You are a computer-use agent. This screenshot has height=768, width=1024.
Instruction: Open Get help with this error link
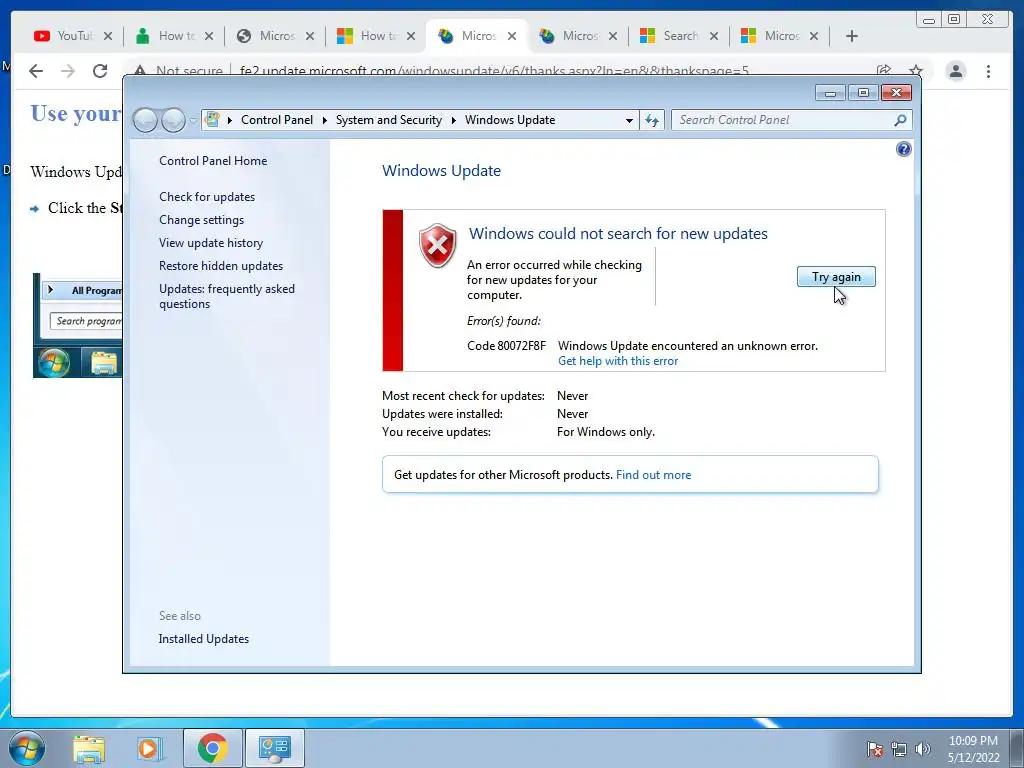click(618, 361)
